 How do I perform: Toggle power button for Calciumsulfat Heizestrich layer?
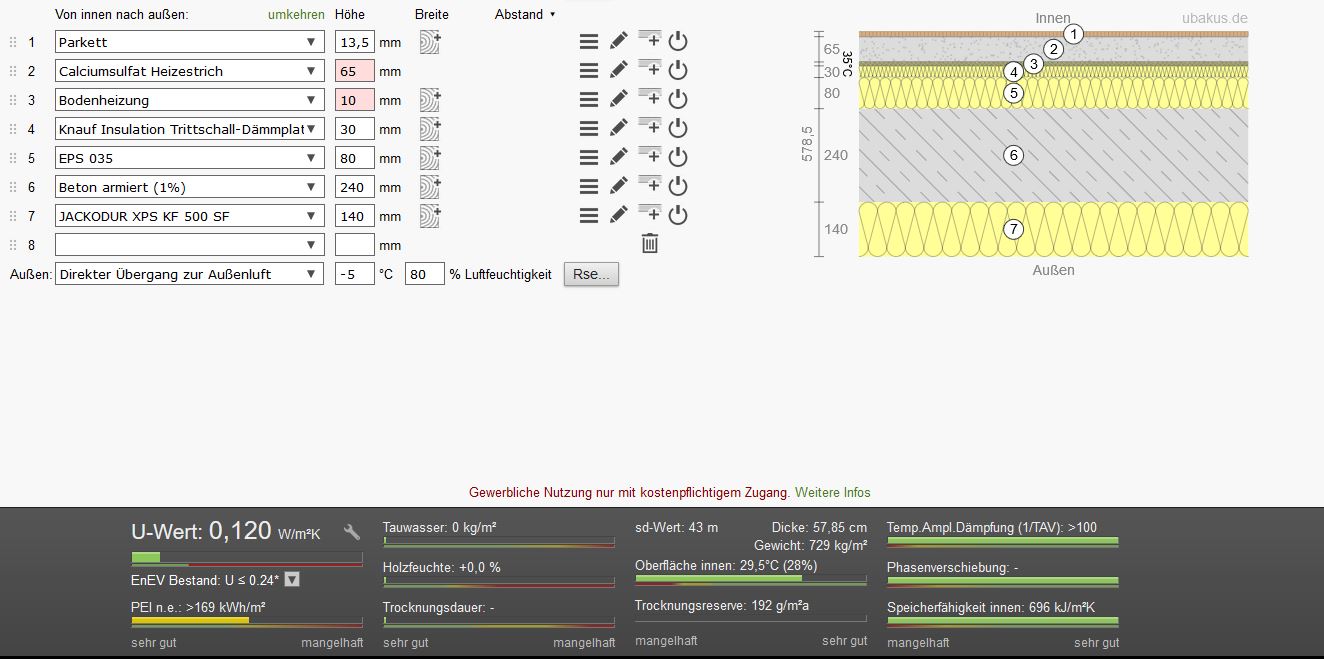[678, 70]
